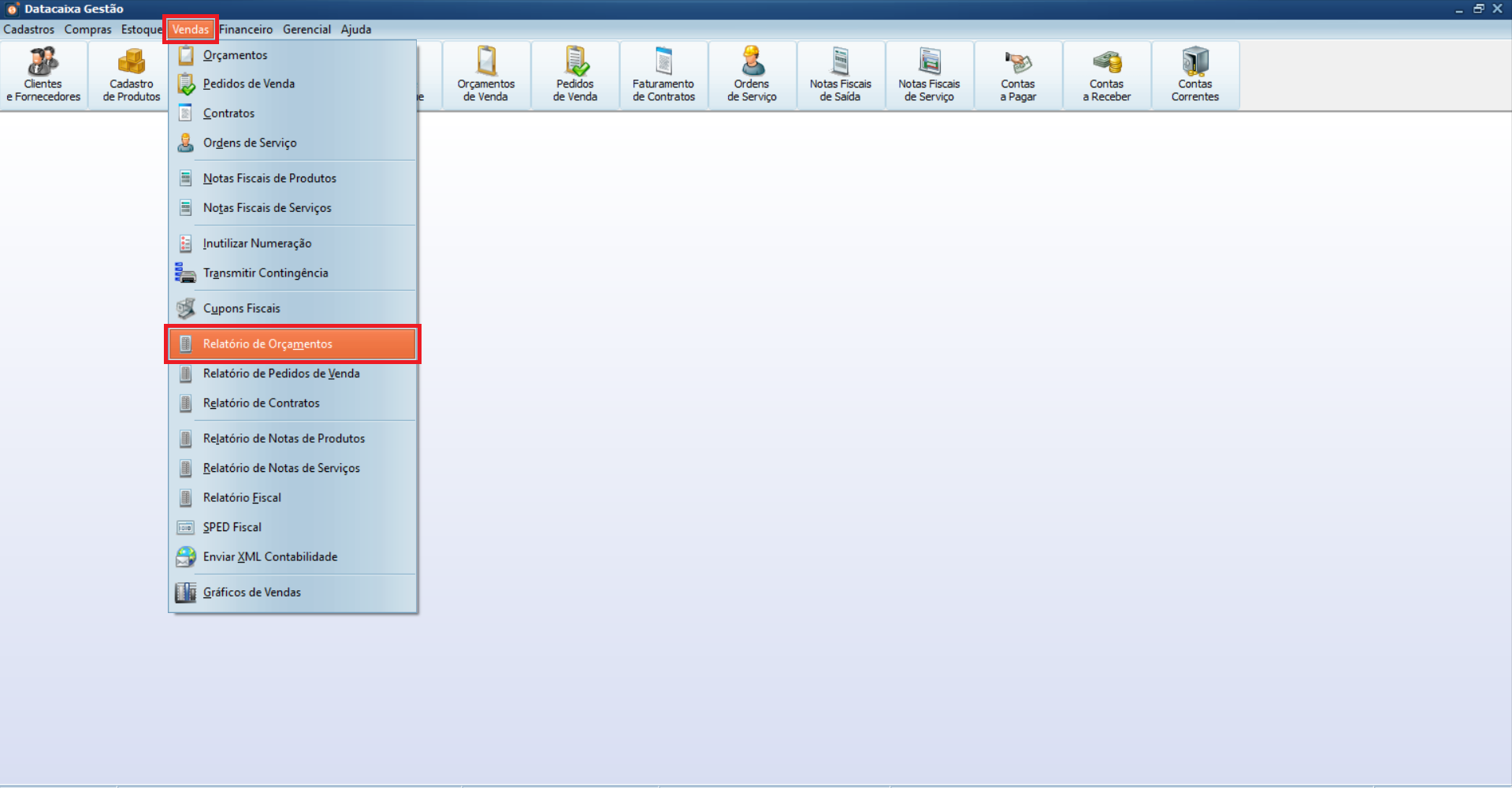The width and height of the screenshot is (1512, 788).
Task: Expand the Cadastros menu
Action: coord(29,29)
